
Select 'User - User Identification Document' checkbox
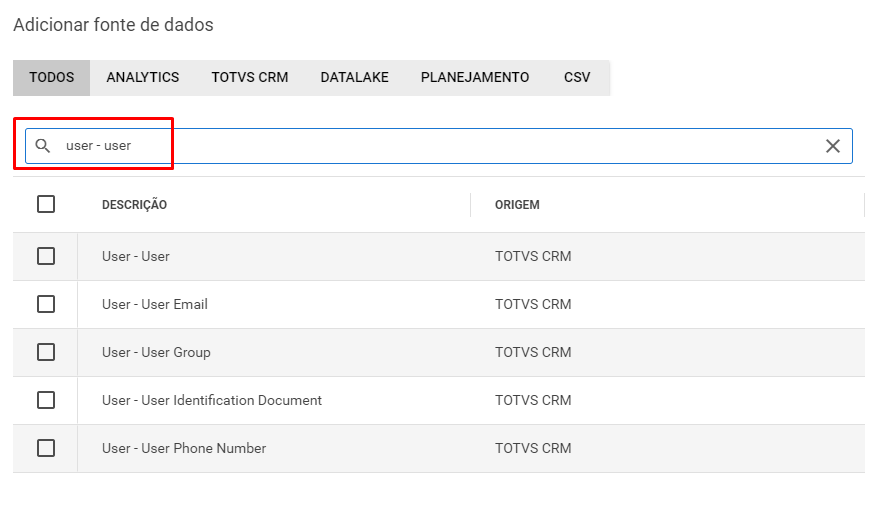click(x=46, y=400)
